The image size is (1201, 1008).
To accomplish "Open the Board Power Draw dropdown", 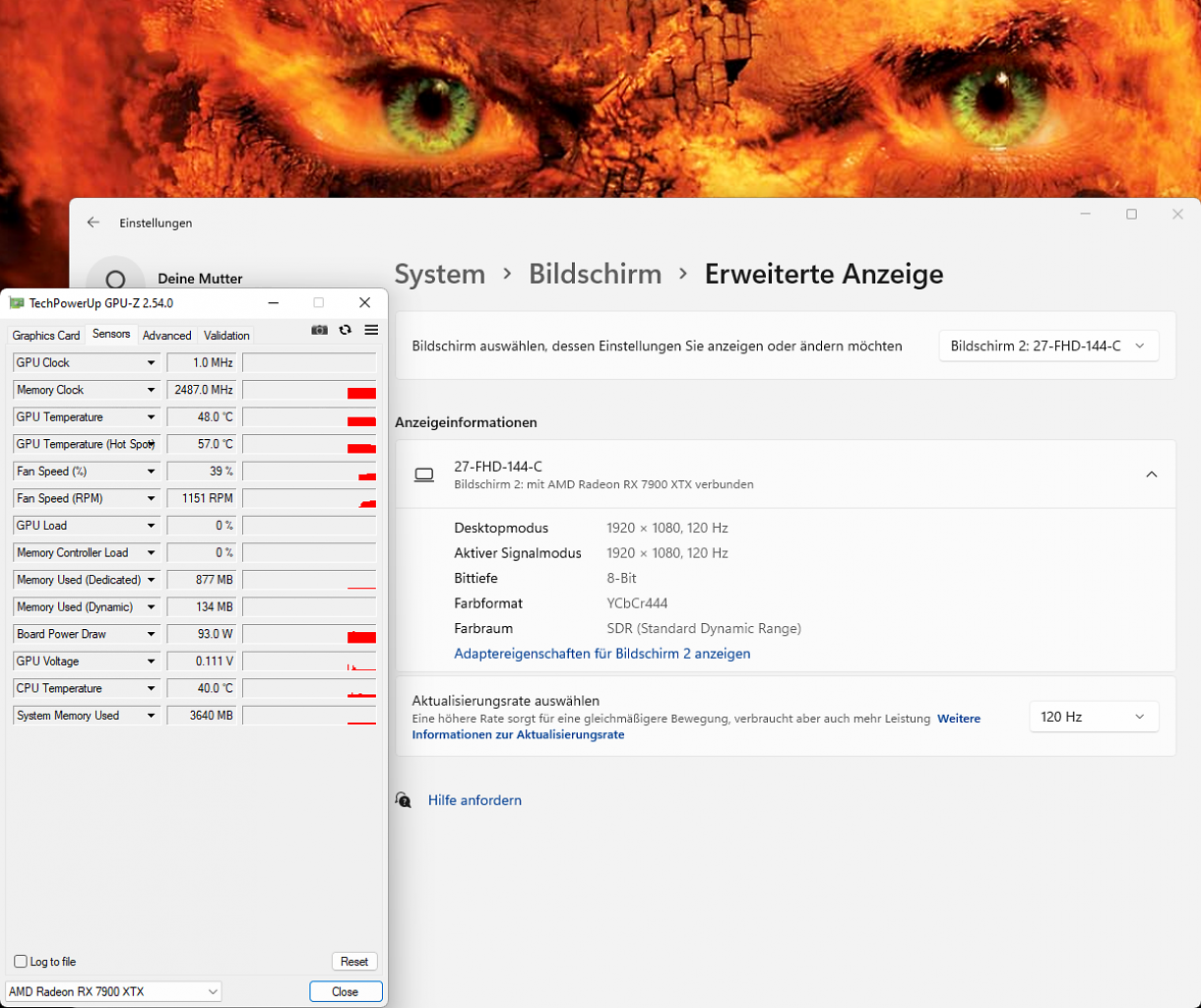I will coord(152,635).
